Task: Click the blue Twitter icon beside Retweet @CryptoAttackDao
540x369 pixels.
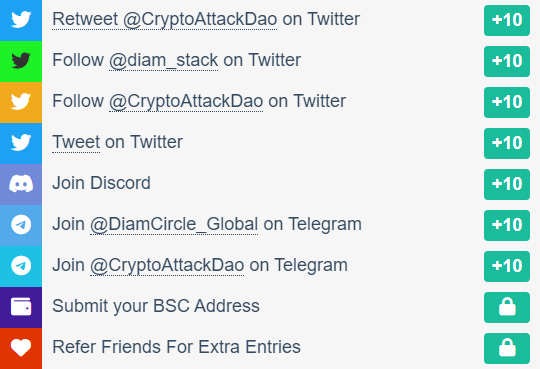Action: tap(21, 20)
